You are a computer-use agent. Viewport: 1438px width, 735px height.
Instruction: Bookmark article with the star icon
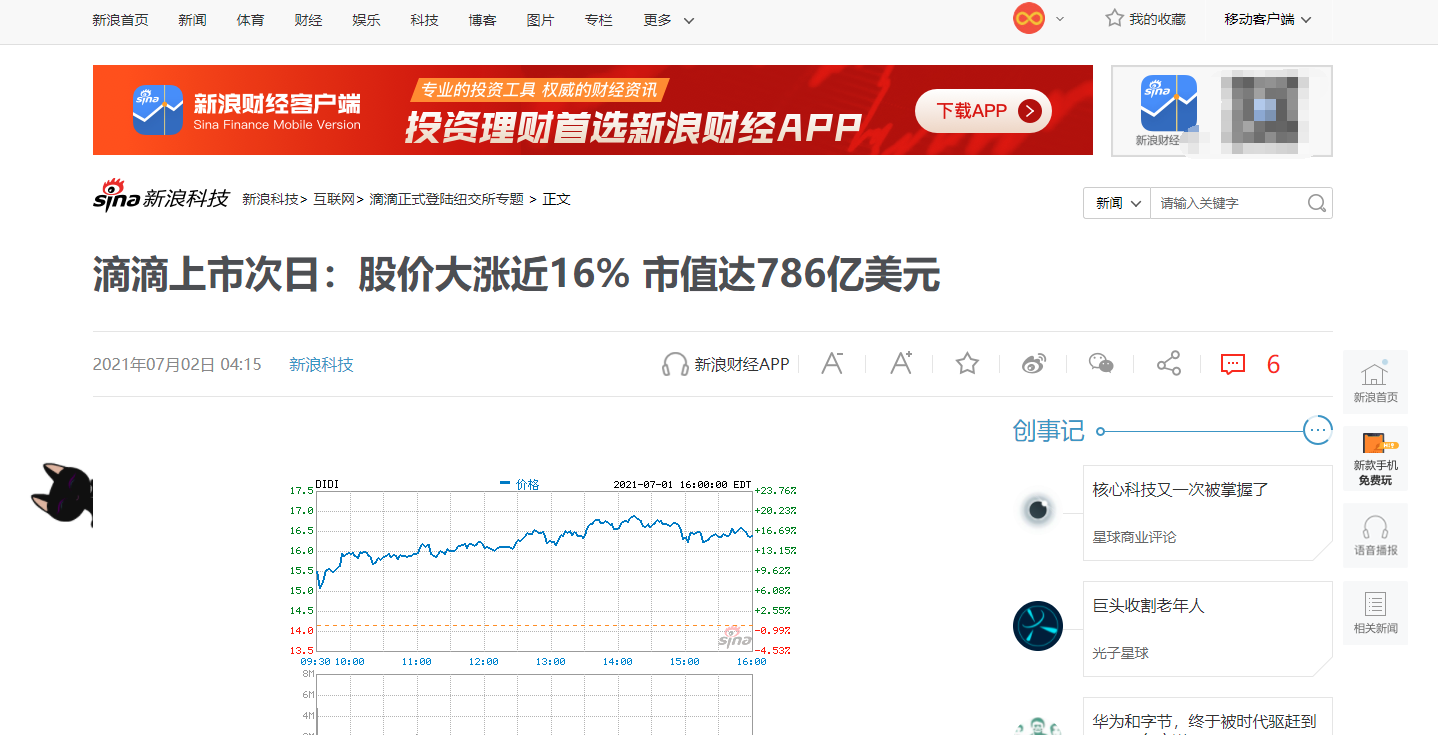(x=967, y=363)
